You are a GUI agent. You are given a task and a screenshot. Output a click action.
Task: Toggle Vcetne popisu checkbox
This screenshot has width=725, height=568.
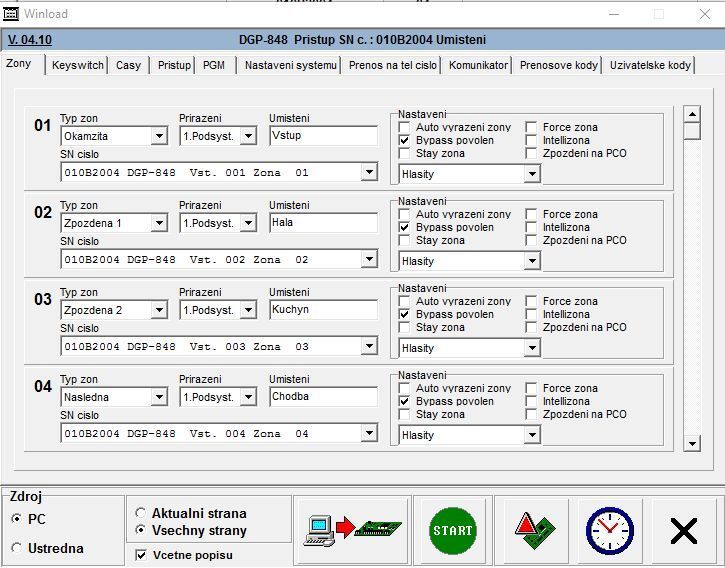coord(141,553)
